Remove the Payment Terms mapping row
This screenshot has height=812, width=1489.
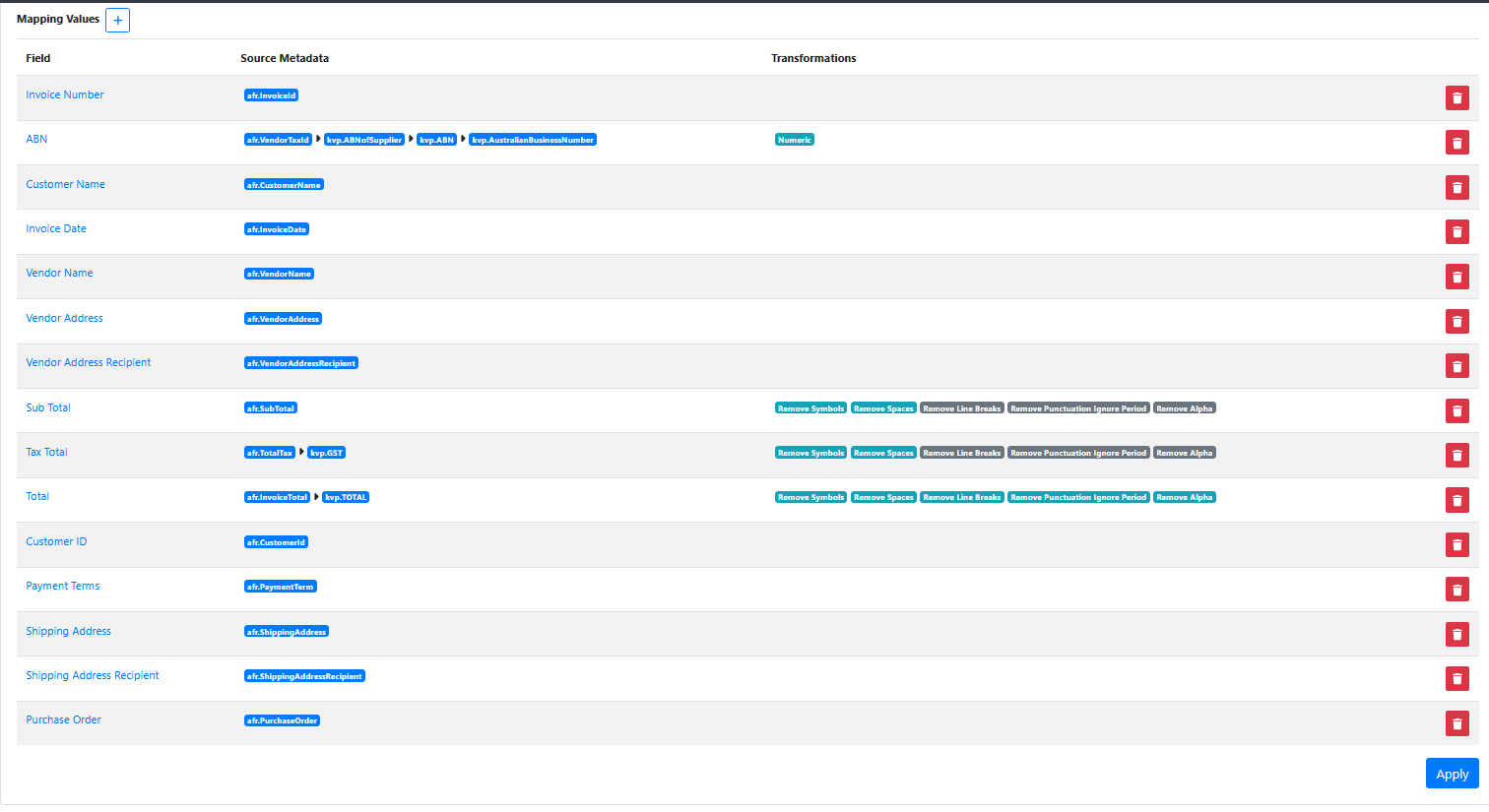click(x=1457, y=590)
